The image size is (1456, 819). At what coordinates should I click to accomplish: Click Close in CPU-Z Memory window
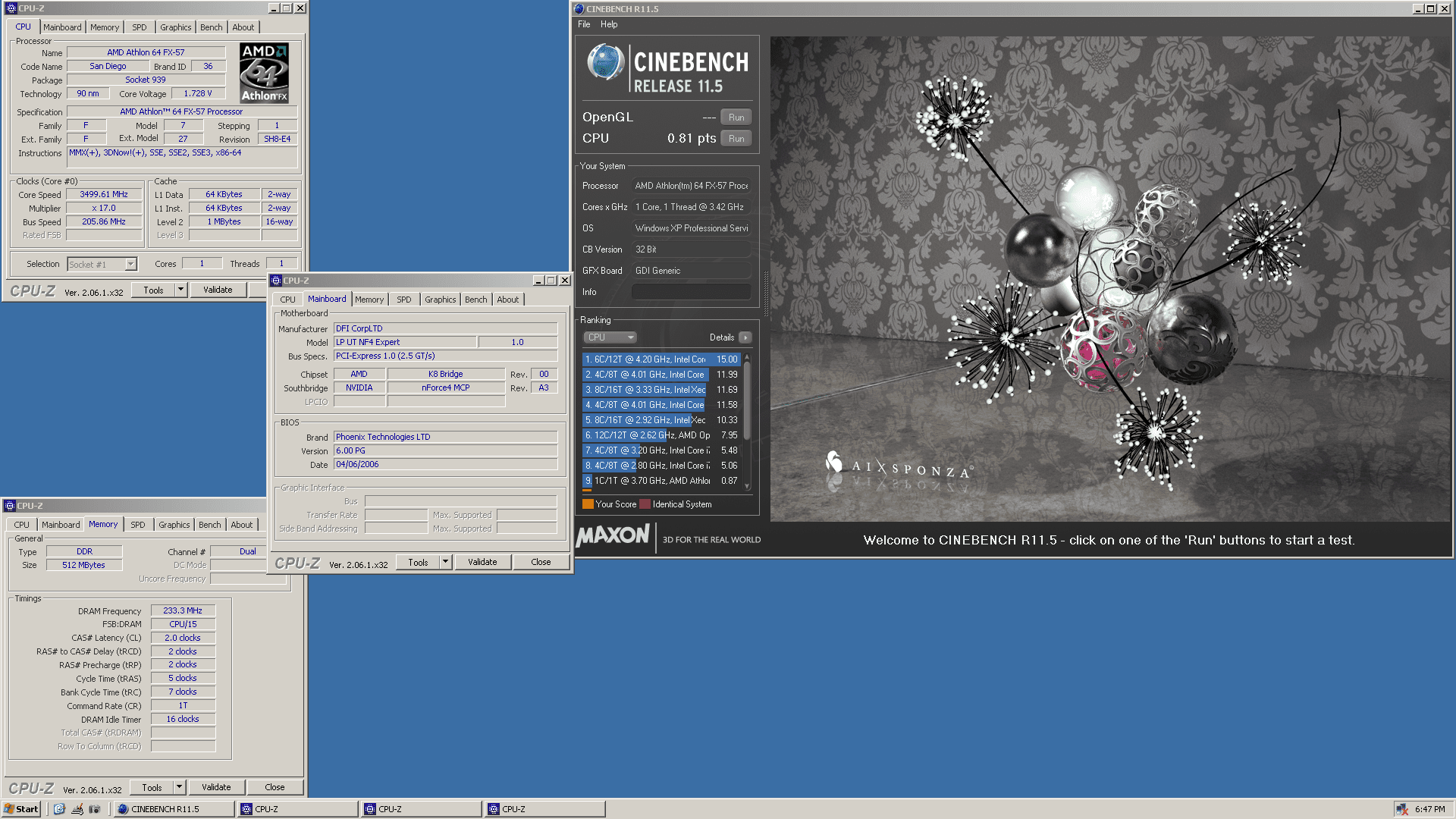coord(275,787)
